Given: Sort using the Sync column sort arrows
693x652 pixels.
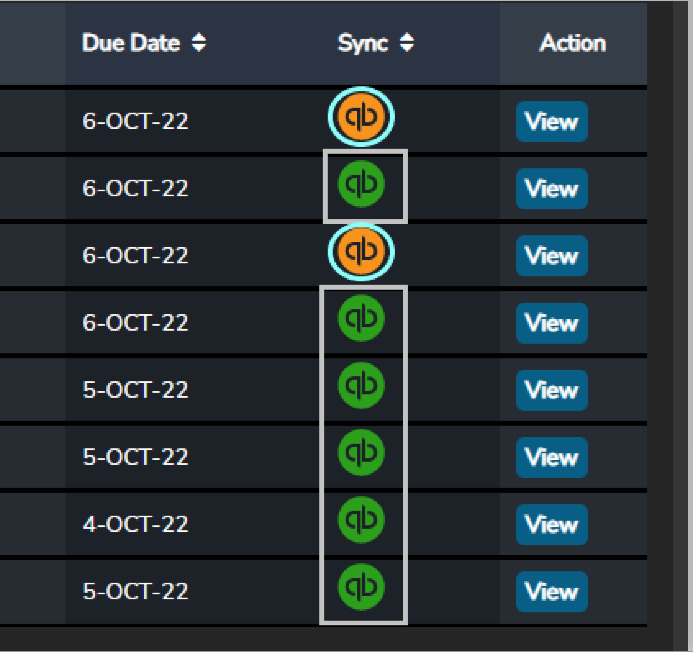Looking at the screenshot, I should coord(407,43).
